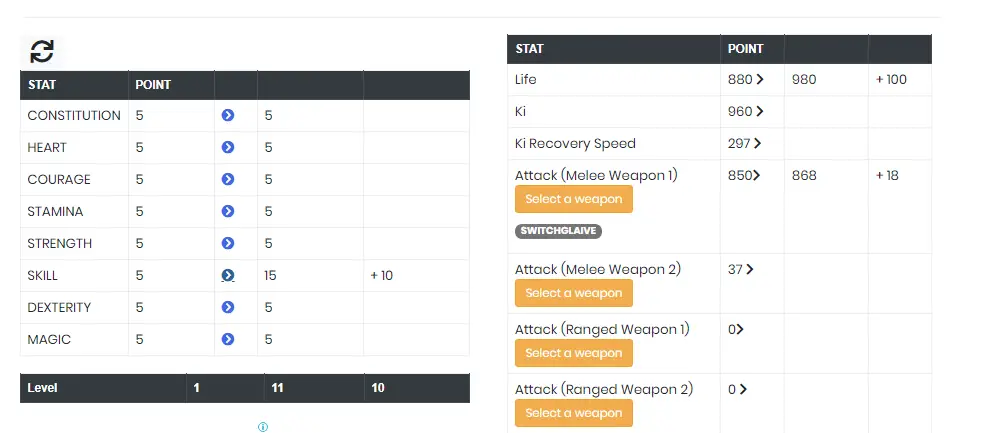
Task: Click STRENGTH blue arrow icon
Action: pyautogui.click(x=227, y=243)
